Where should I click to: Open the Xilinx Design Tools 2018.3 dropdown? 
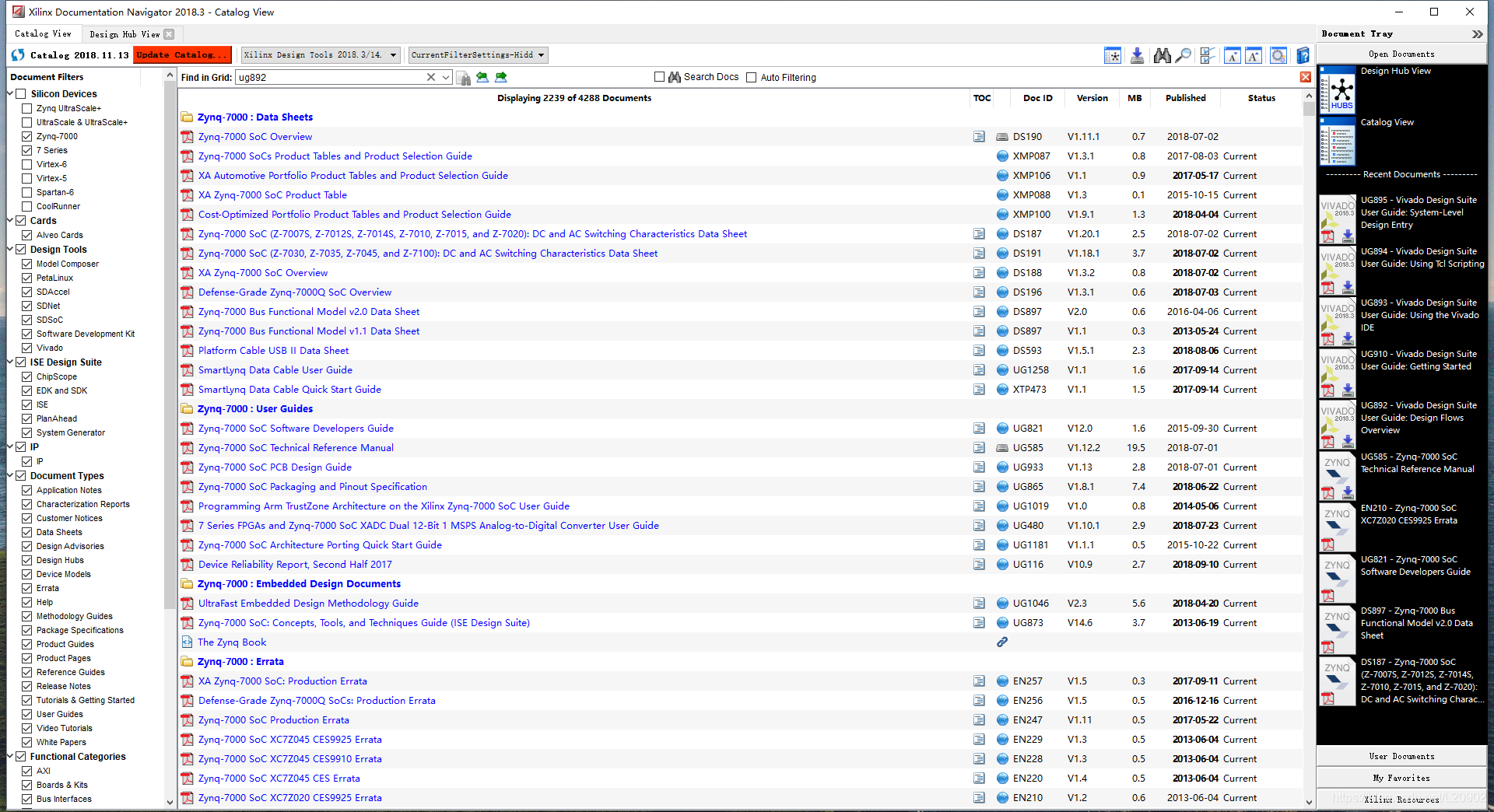pyautogui.click(x=321, y=55)
